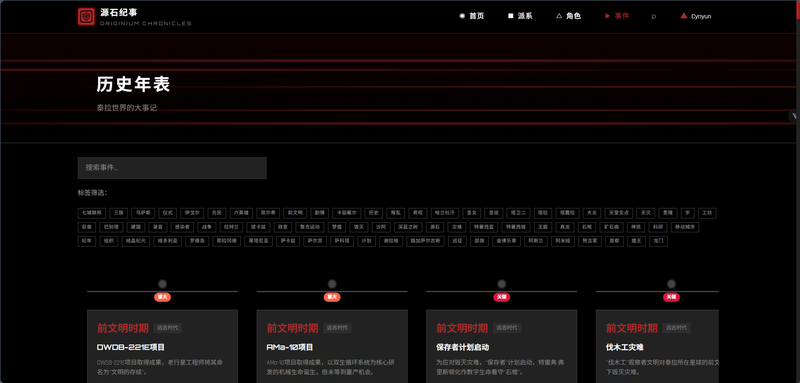
Task: Go to the 首页 home page
Action: pyautogui.click(x=472, y=16)
